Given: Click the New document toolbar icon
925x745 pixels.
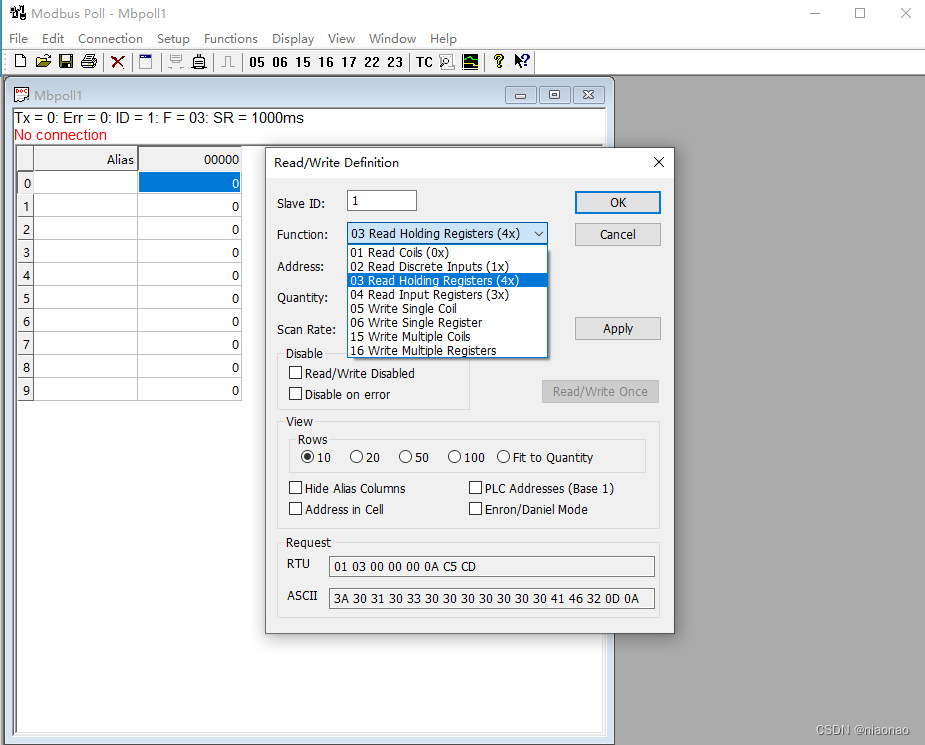Looking at the screenshot, I should click(x=20, y=61).
